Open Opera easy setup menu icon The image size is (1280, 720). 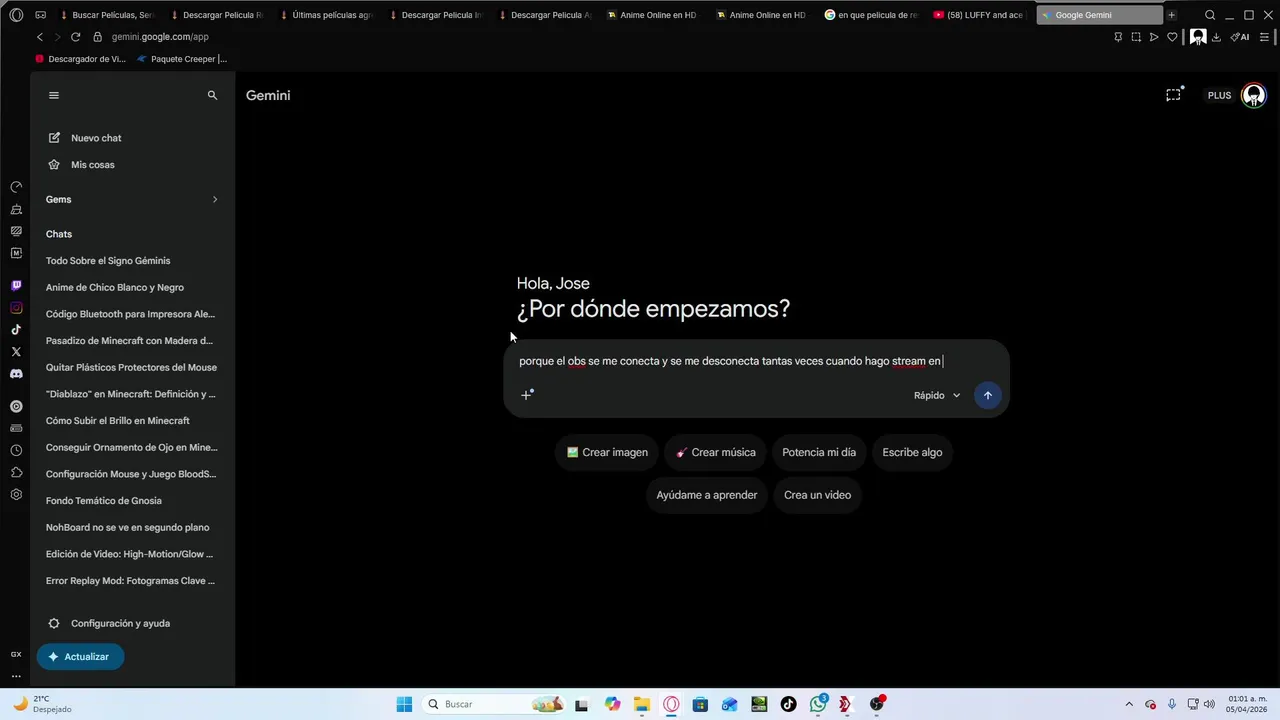click(1266, 37)
